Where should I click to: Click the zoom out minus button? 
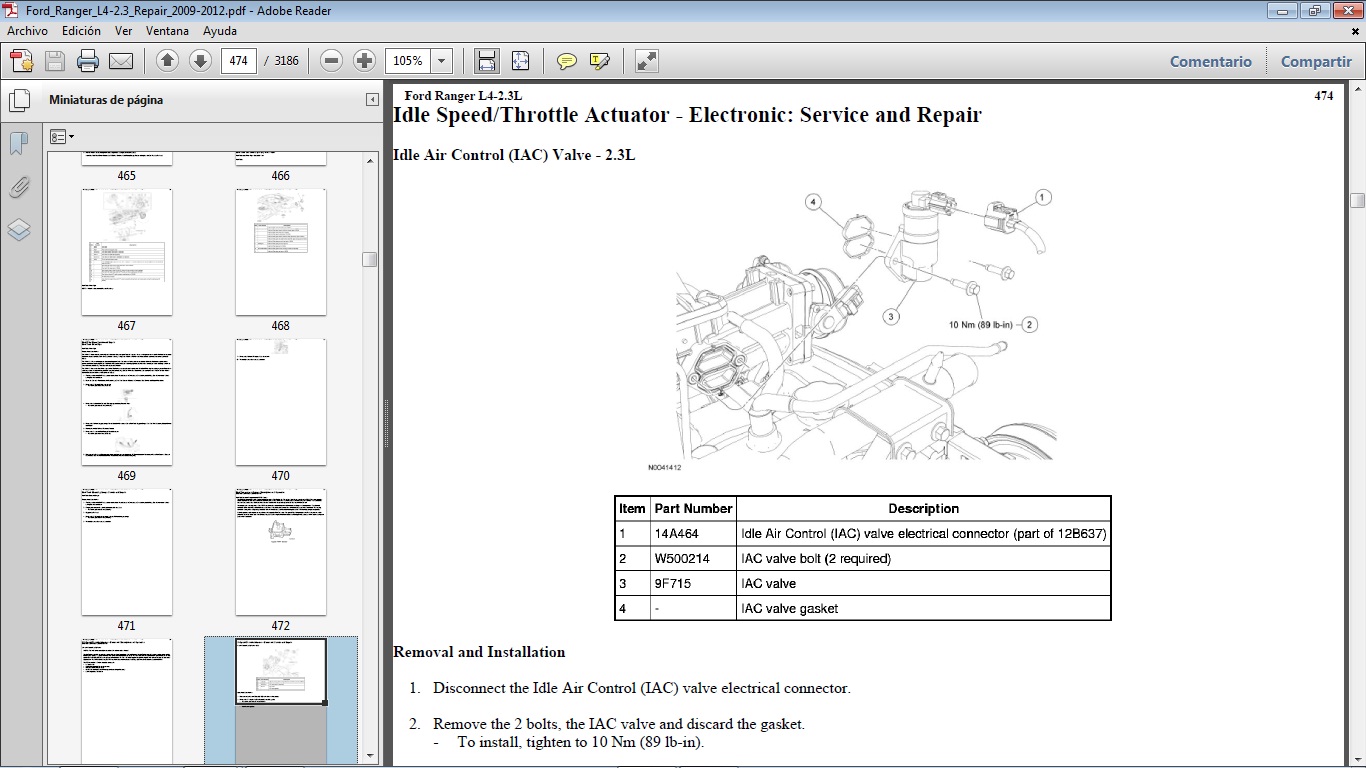click(332, 61)
